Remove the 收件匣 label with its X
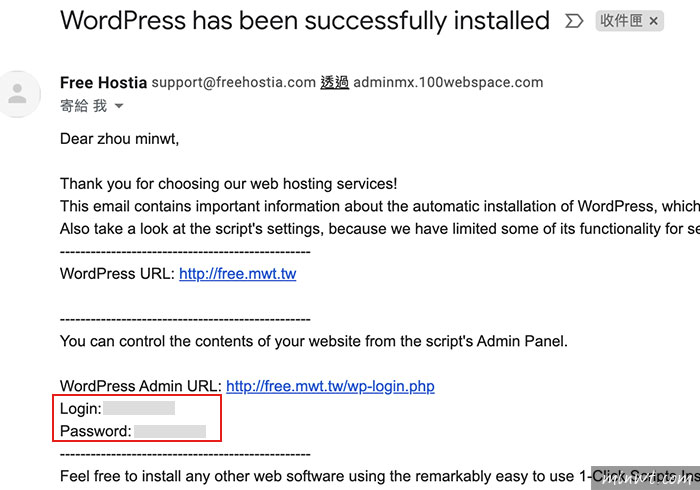Image resolution: width=700 pixels, height=490 pixels. pos(654,21)
